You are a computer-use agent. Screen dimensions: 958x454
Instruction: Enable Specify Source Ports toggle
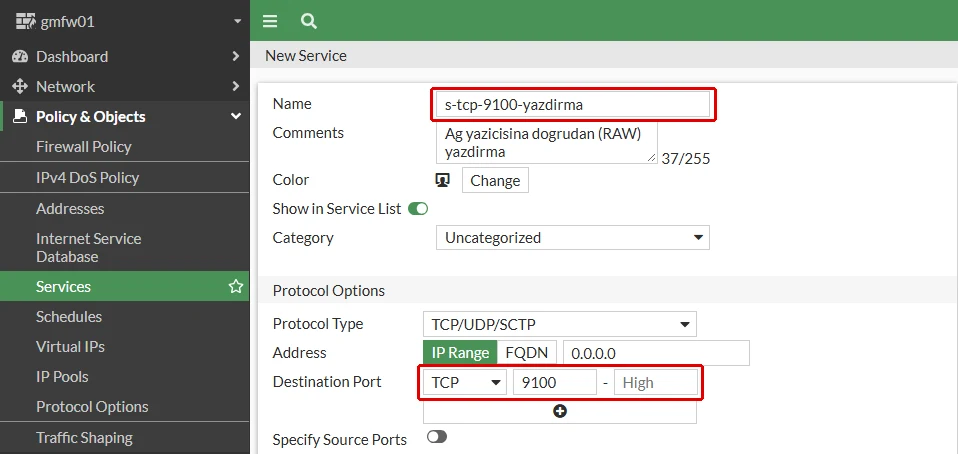[437, 437]
